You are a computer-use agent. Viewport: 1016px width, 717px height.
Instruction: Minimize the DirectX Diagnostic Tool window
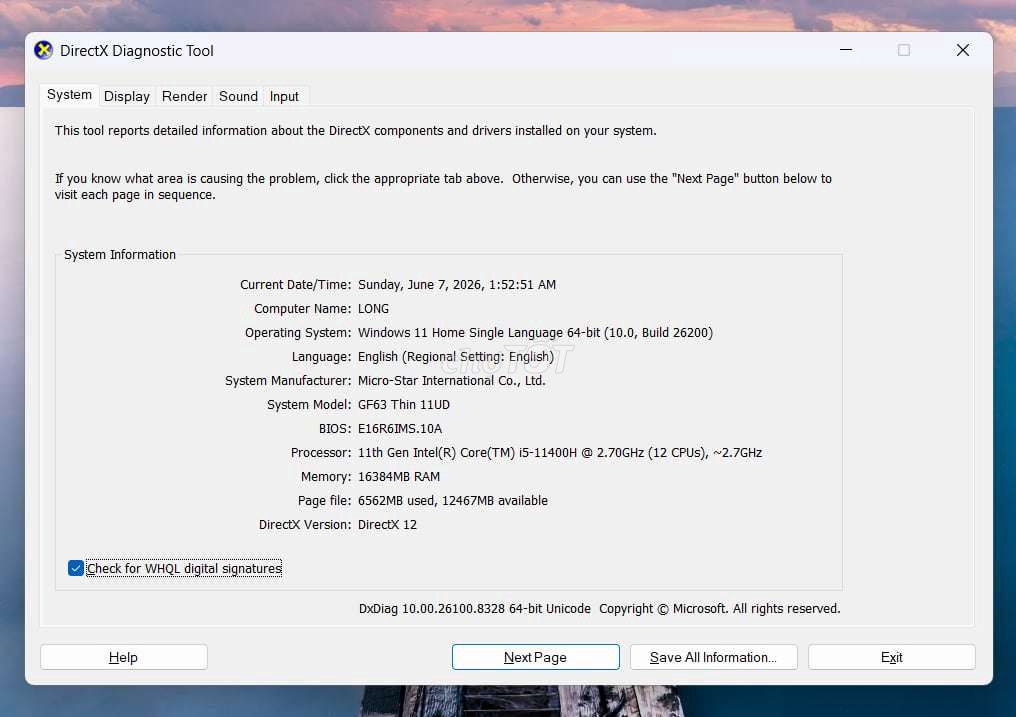click(x=846, y=50)
